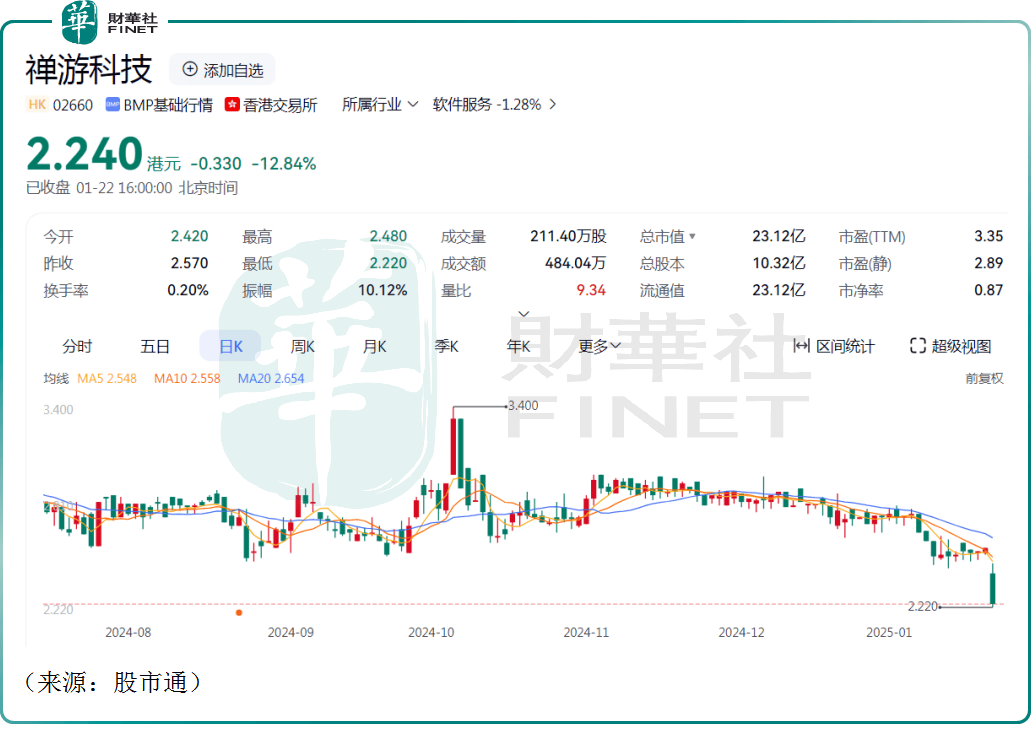Click the BMP基础行情 blue badge icon
The width and height of the screenshot is (1031, 744).
click(x=112, y=105)
